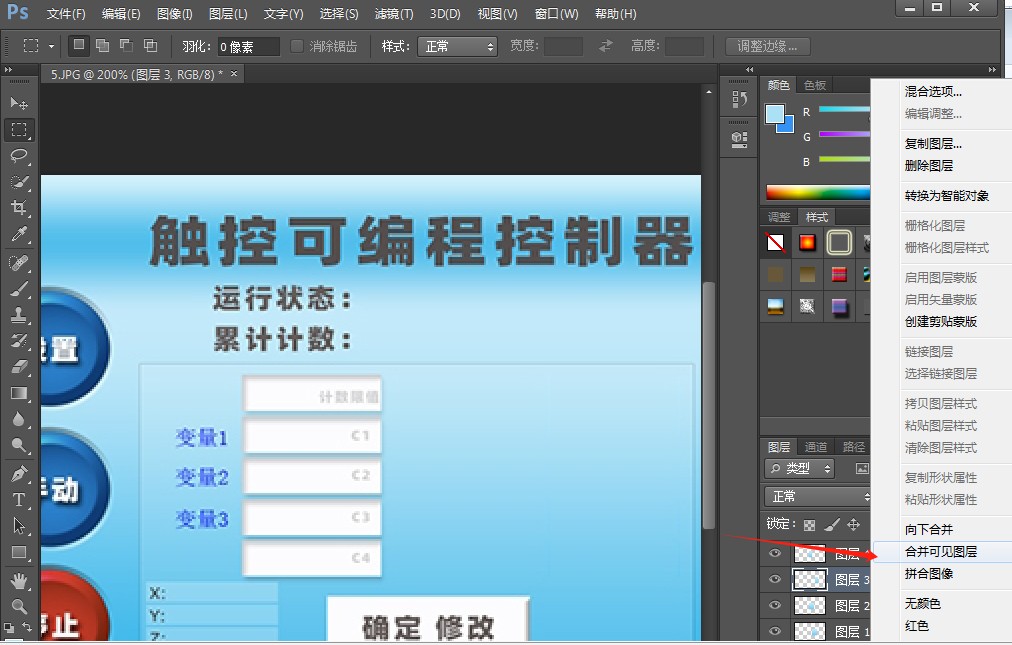Viewport: 1012px width, 645px height.
Task: Select the Eraser tool
Action: click(19, 367)
